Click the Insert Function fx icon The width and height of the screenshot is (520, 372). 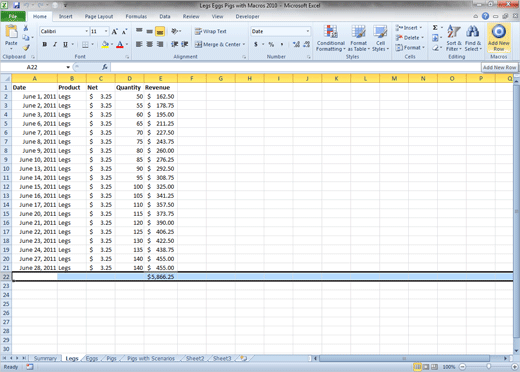[105, 67]
